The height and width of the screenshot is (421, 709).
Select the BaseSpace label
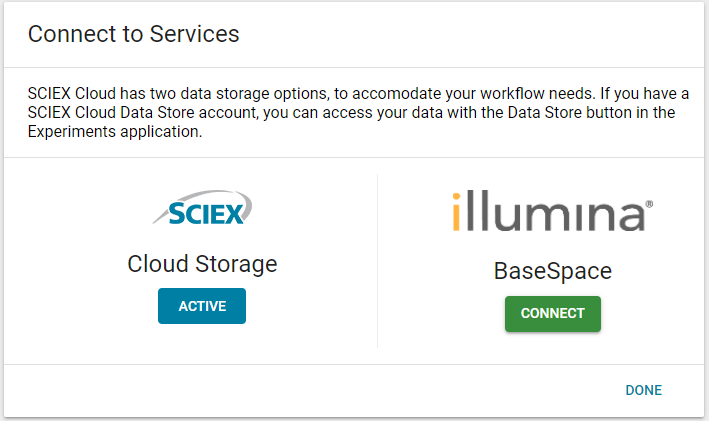(x=552, y=271)
